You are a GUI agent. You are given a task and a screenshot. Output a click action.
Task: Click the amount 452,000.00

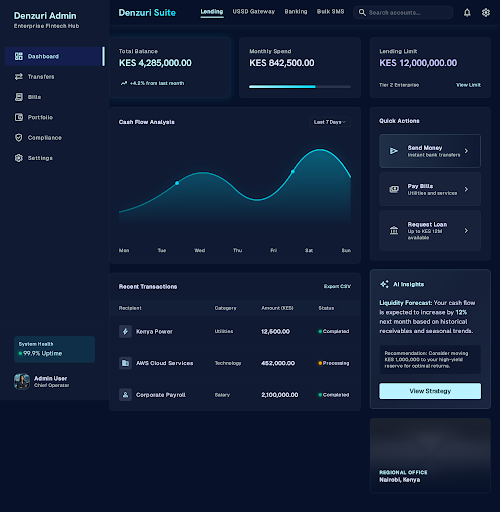coord(278,363)
